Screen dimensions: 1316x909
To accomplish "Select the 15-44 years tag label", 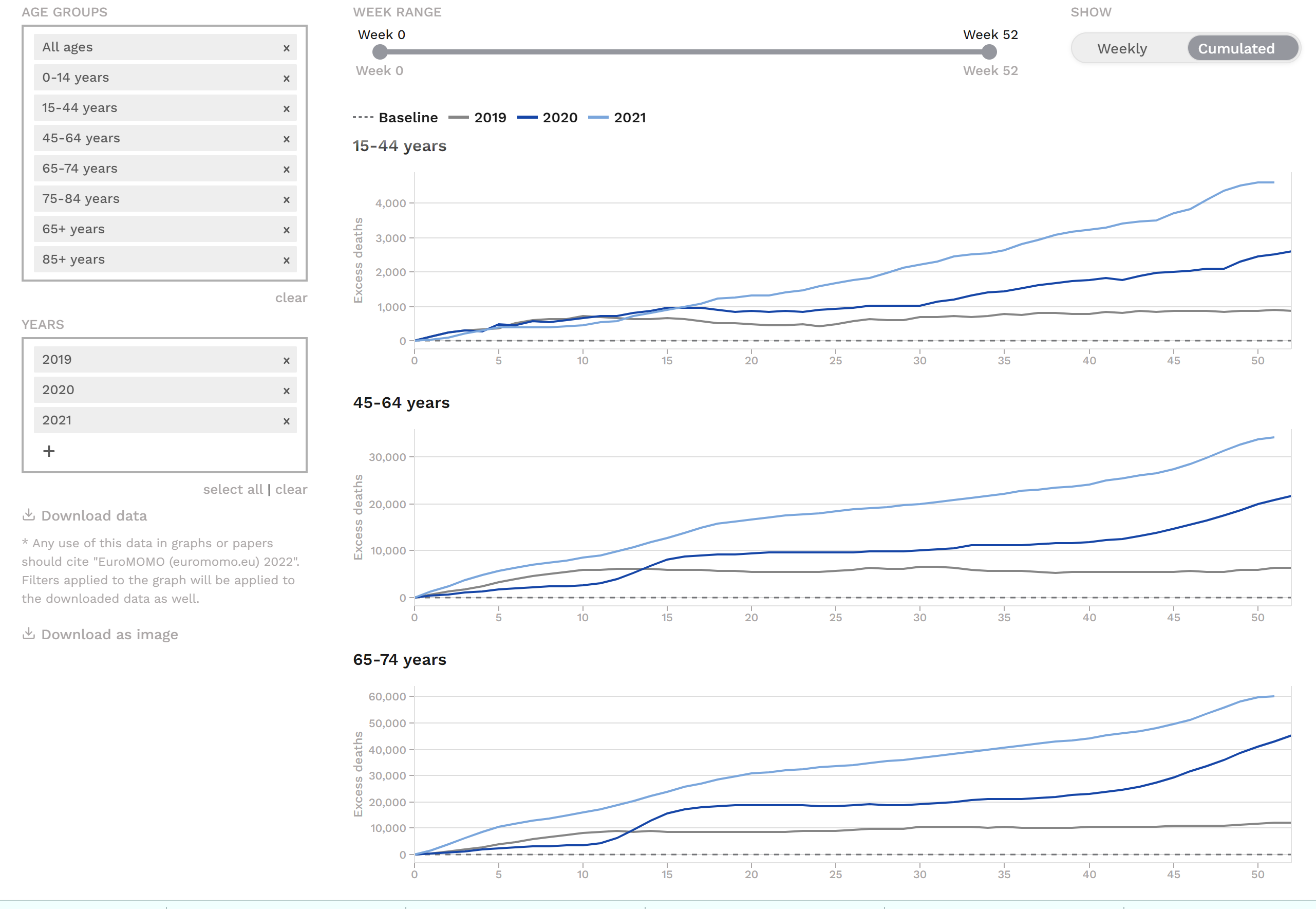I will (79, 107).
